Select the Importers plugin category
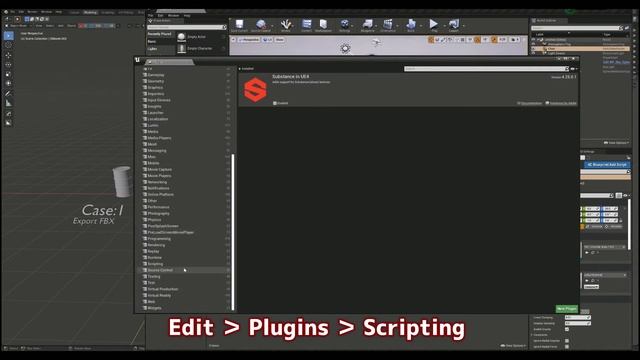 tap(156, 94)
